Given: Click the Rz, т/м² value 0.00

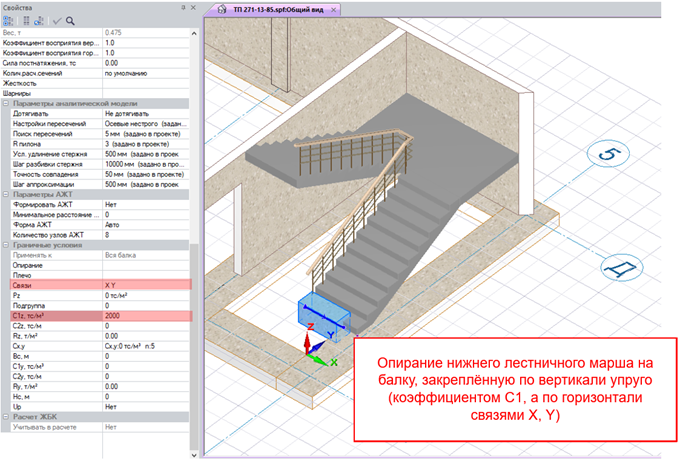Looking at the screenshot, I should [x=146, y=336].
